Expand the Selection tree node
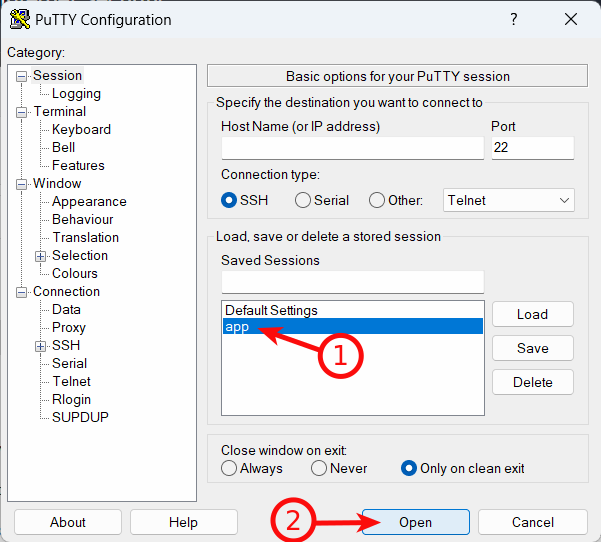 pyautogui.click(x=40, y=256)
